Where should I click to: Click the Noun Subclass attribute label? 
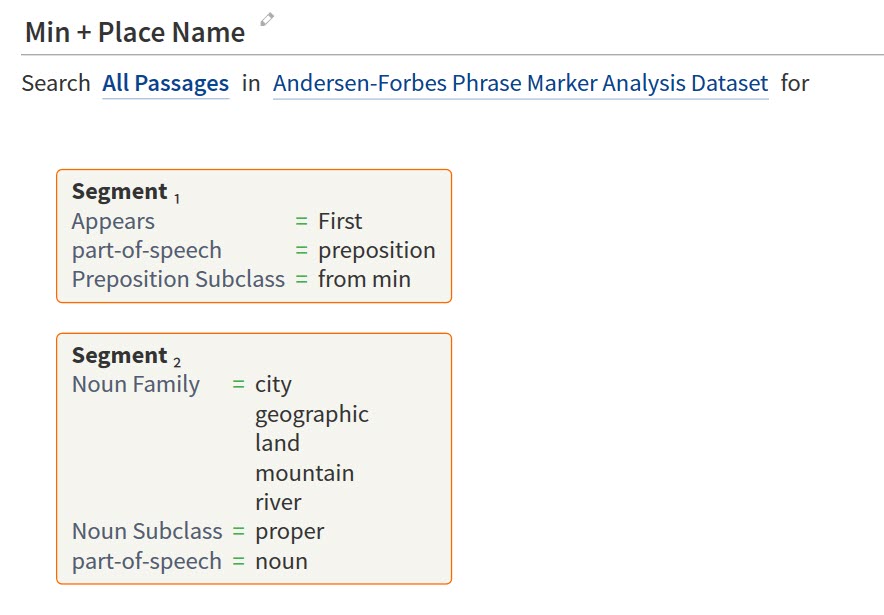147,531
